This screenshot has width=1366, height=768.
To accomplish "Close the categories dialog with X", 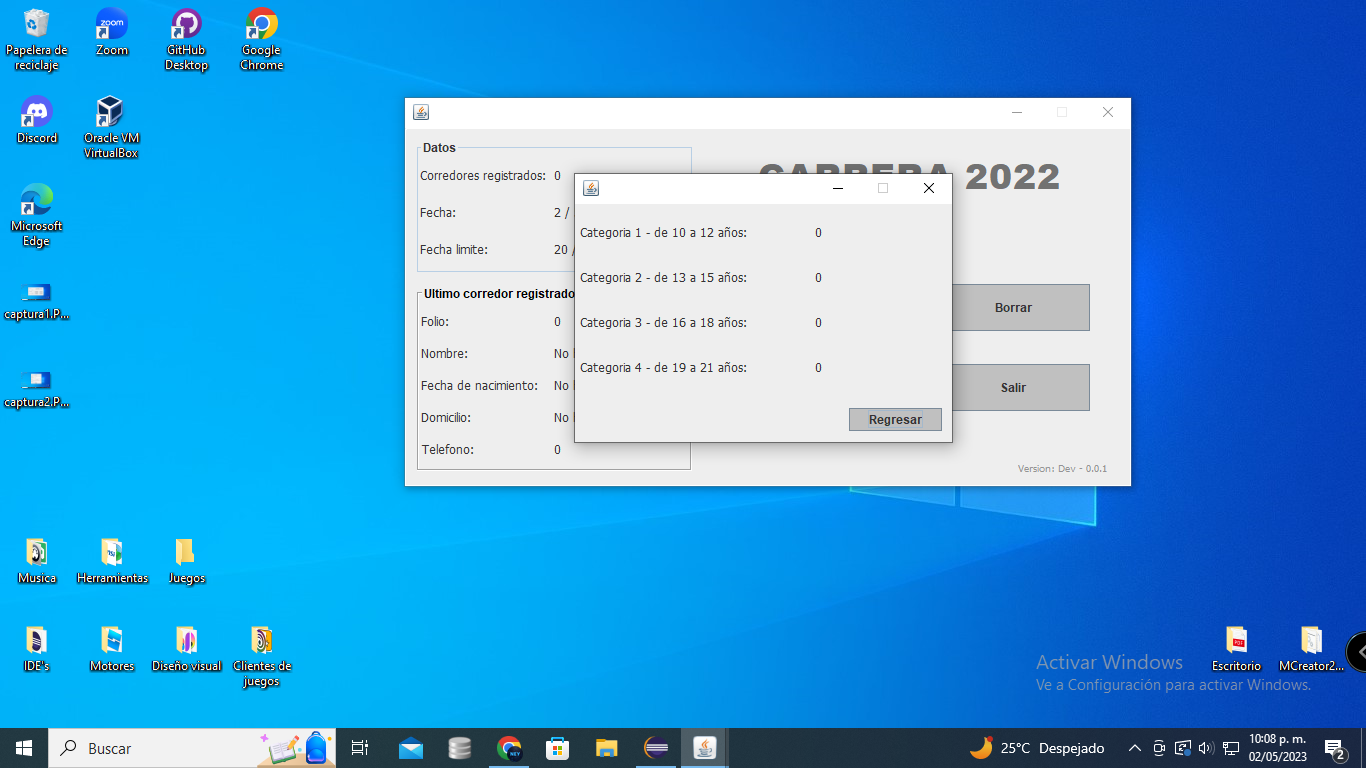I will [x=928, y=188].
